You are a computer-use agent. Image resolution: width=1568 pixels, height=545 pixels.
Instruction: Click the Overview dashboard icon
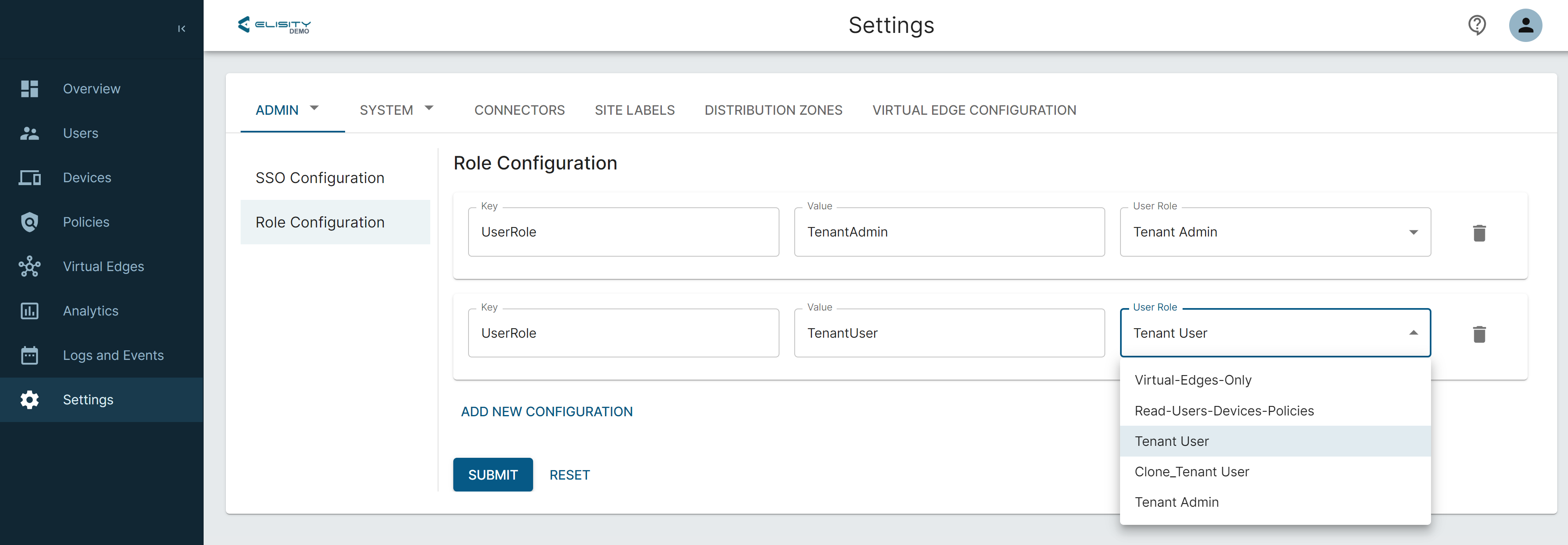click(29, 89)
